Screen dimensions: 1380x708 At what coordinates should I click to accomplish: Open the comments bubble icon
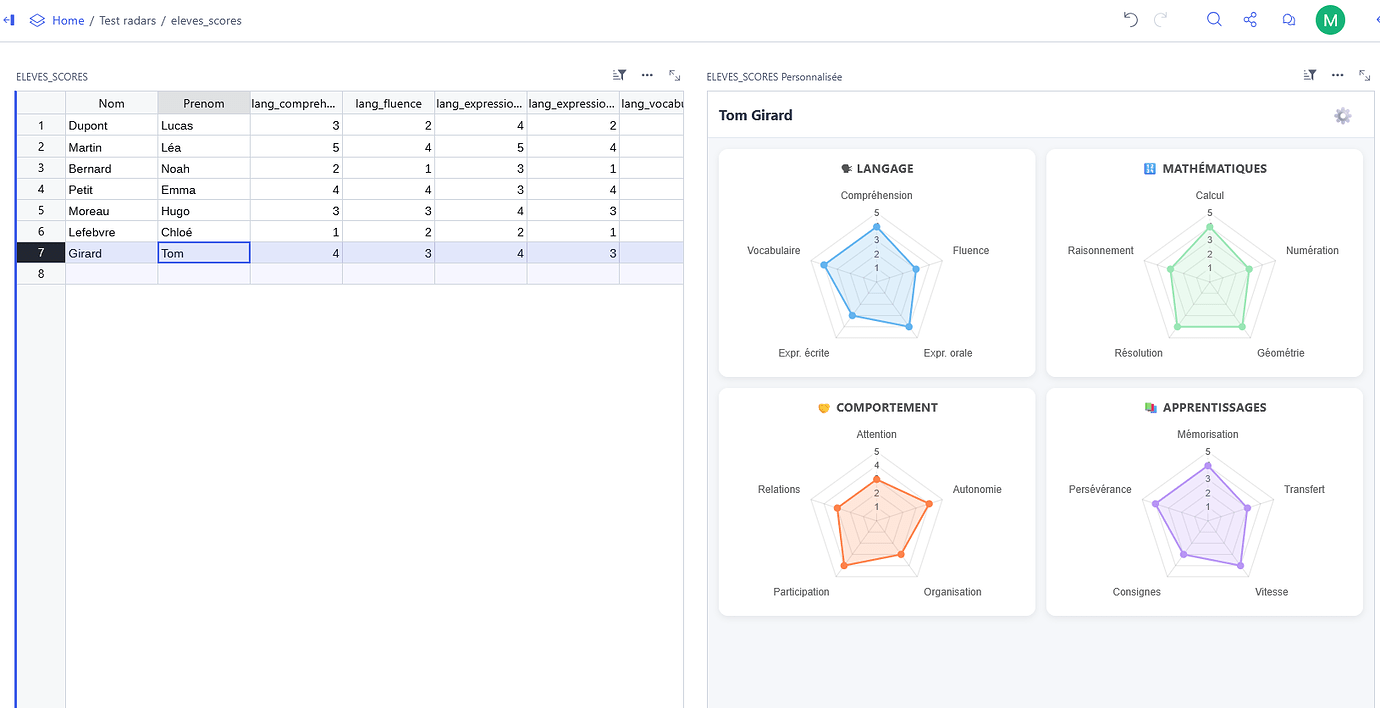tap(1289, 19)
